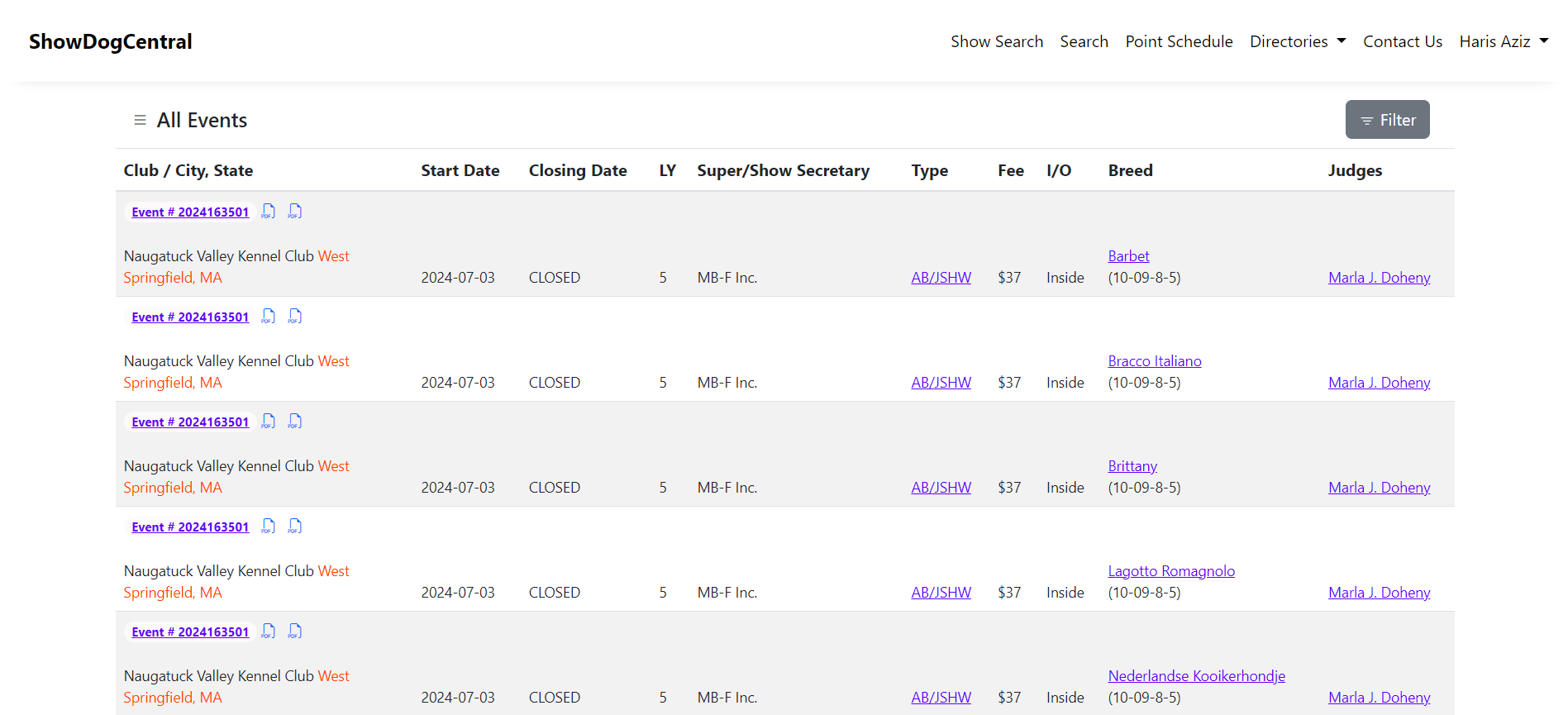Image resolution: width=1568 pixels, height=715 pixels.
Task: Open Marla J. Doheny judge link in Barbet row
Action: [1380, 278]
